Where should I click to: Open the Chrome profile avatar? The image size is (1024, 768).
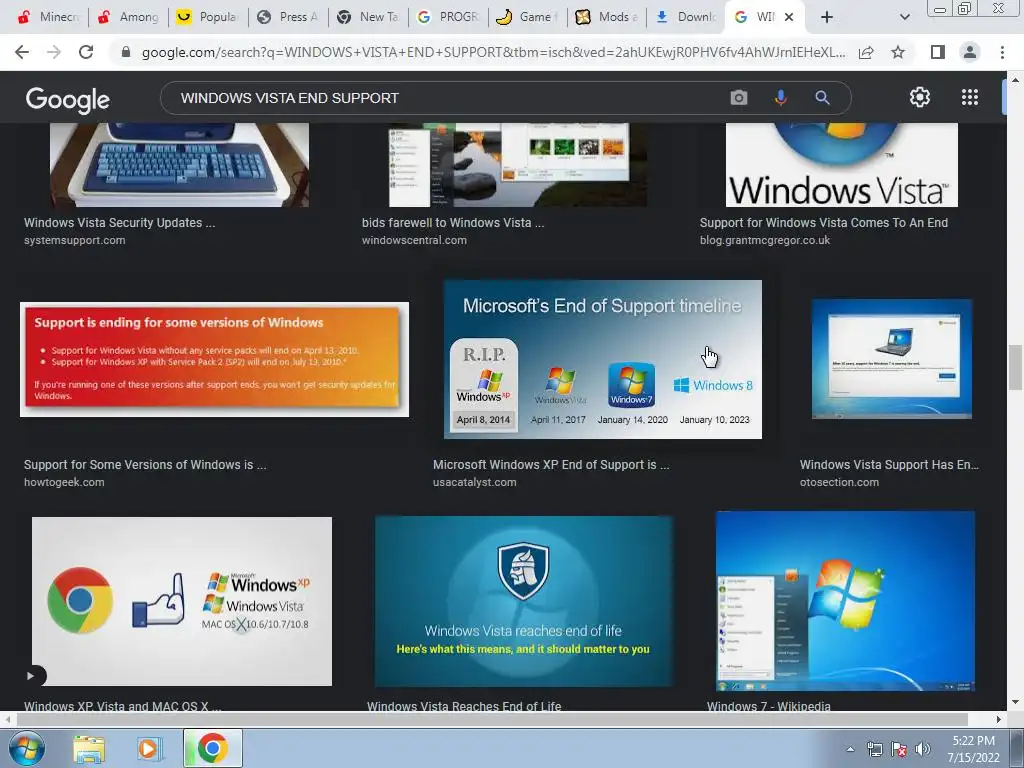click(x=970, y=52)
